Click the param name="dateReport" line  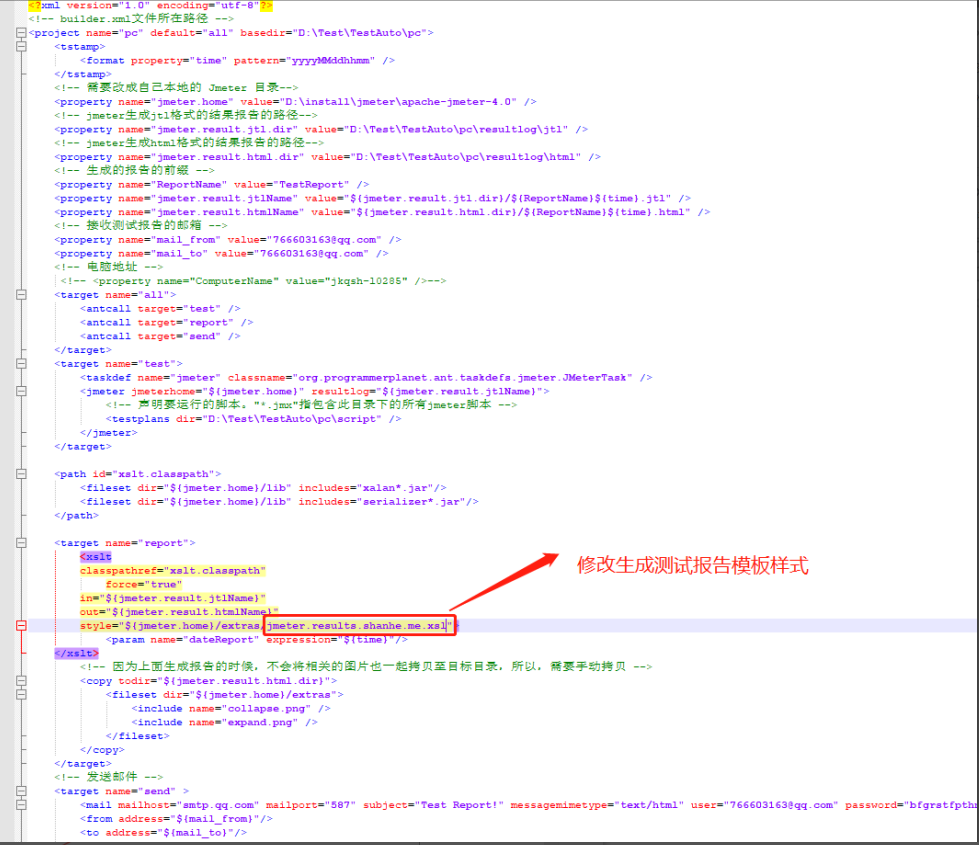tap(257, 640)
